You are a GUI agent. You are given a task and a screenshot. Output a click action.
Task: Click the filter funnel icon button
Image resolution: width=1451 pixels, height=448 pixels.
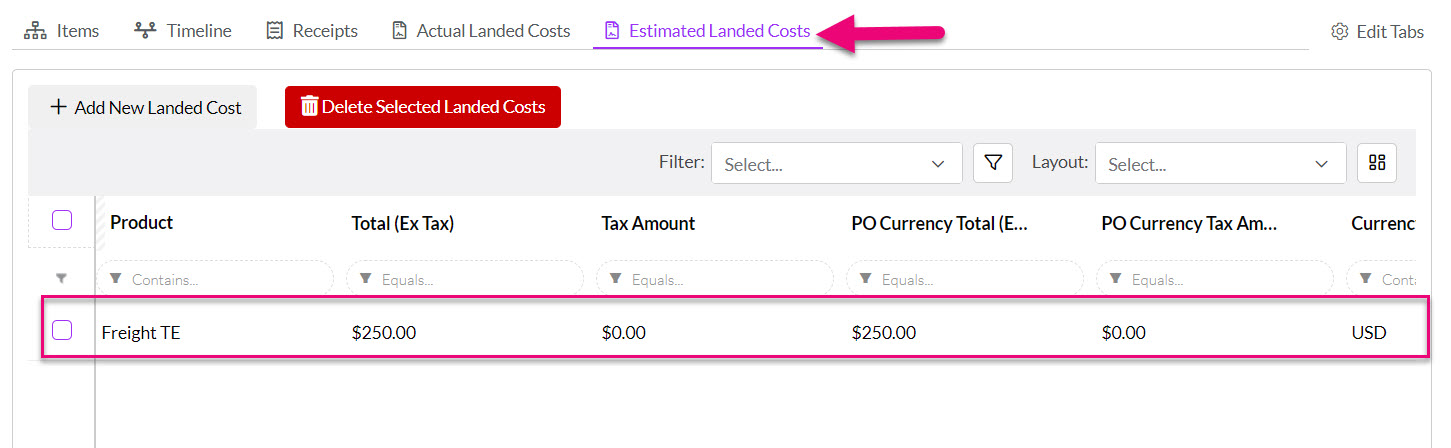point(992,163)
